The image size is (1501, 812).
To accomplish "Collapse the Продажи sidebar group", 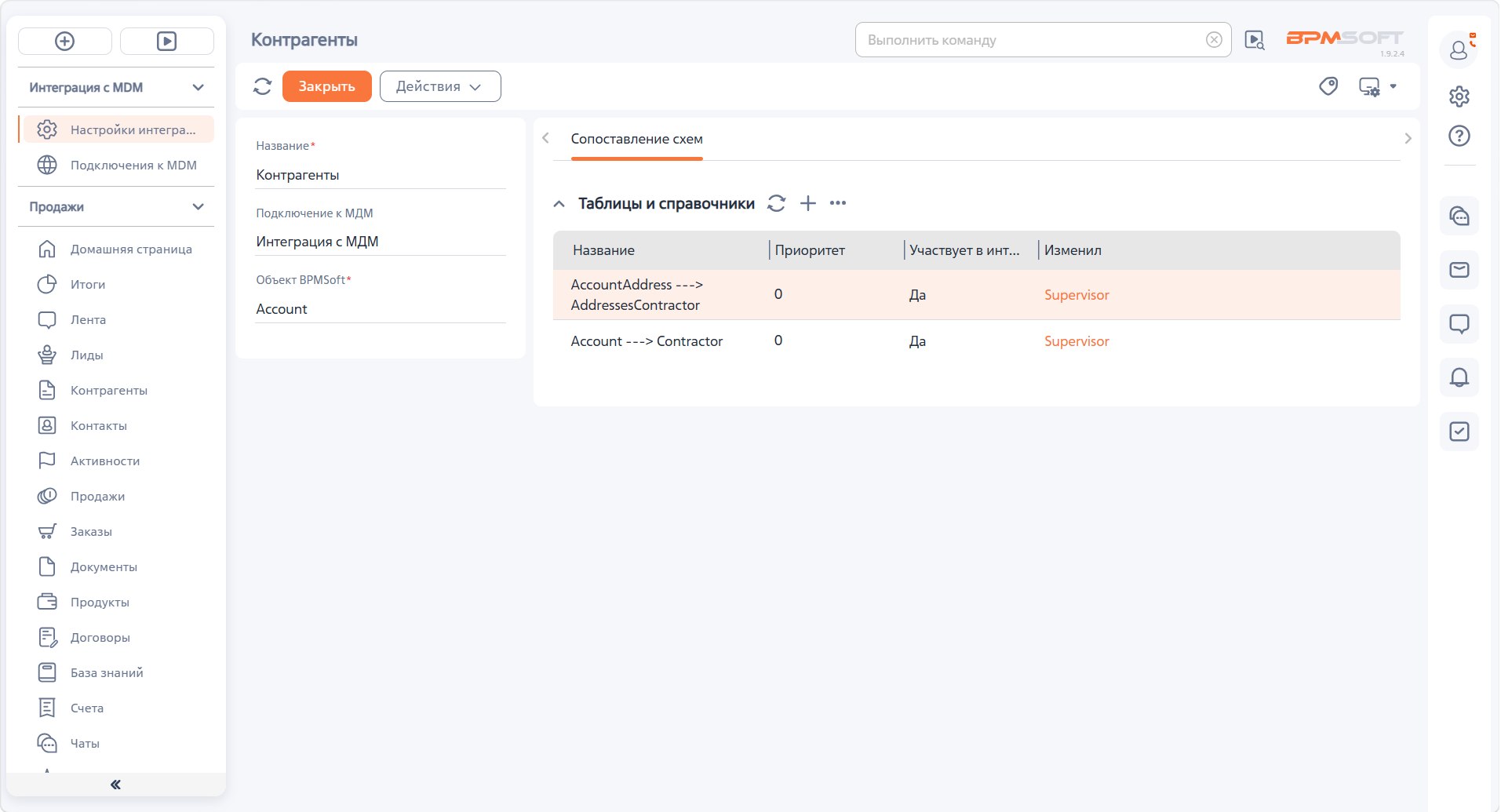I will (x=198, y=207).
